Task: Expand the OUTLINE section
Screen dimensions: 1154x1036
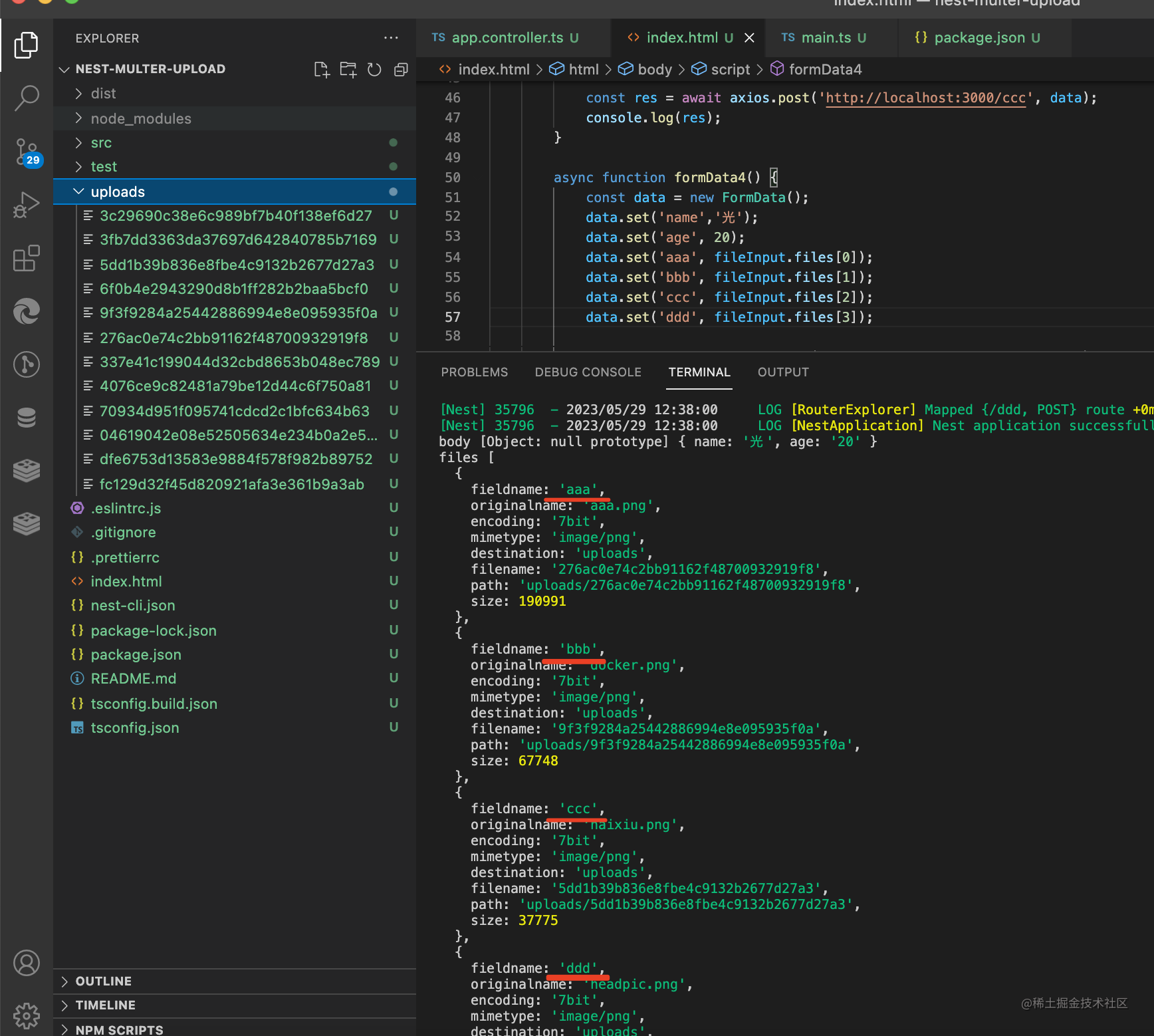Action: [x=103, y=981]
